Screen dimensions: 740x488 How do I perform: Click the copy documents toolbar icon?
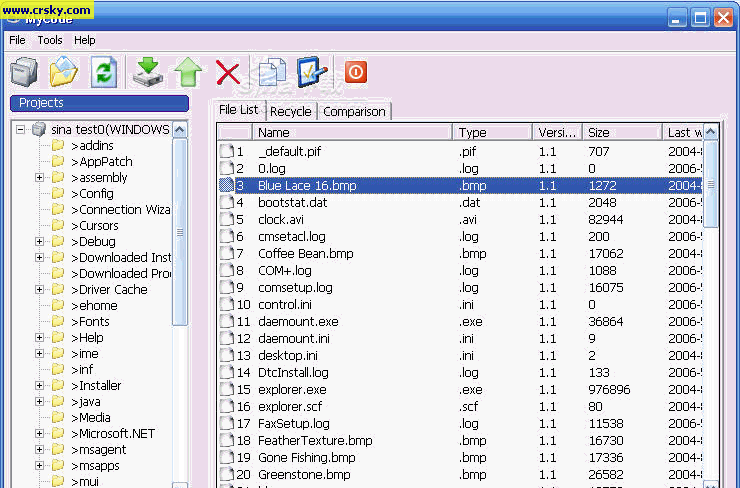pyautogui.click(x=271, y=72)
